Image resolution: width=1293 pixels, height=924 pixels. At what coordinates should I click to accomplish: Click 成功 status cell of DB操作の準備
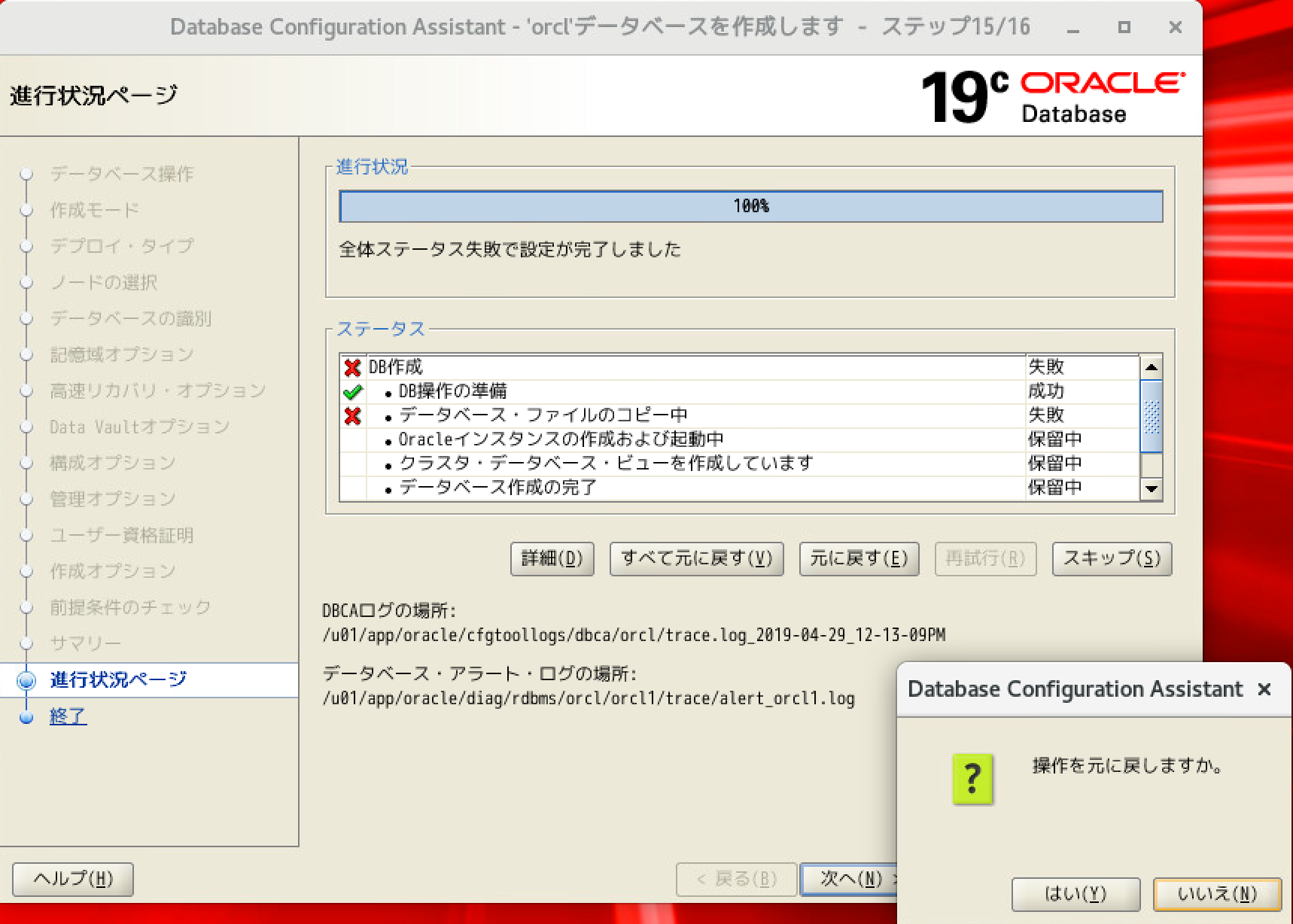pos(1046,391)
